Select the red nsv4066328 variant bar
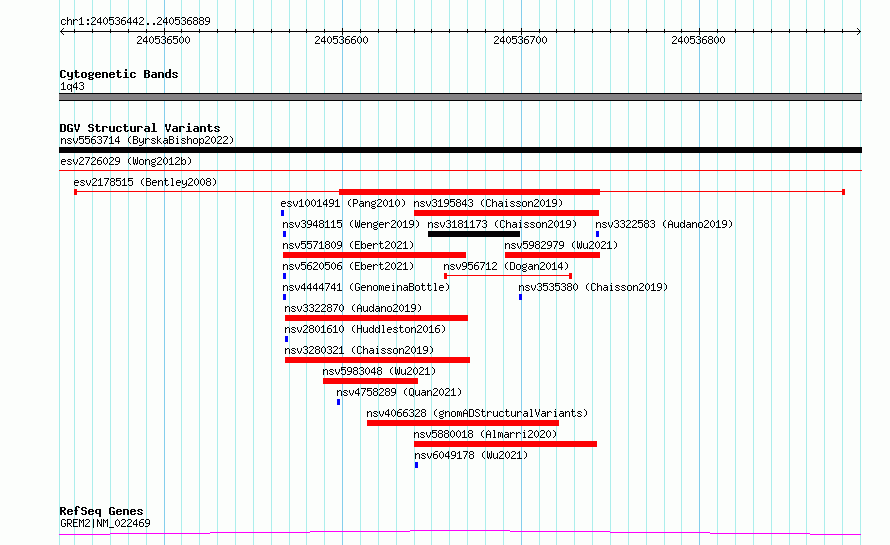Screen dimensions: 890x545 tap(463, 423)
